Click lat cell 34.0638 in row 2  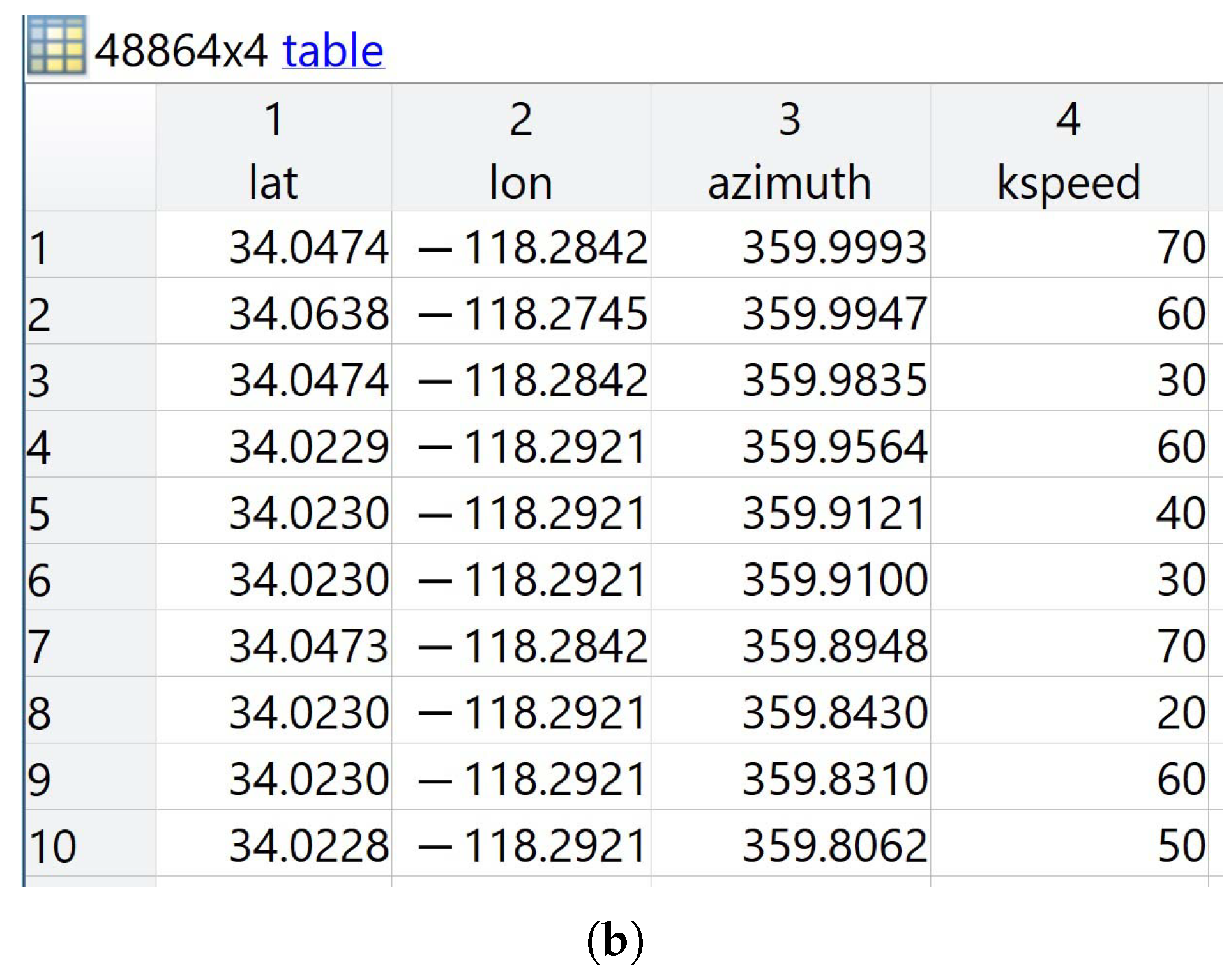(x=309, y=313)
